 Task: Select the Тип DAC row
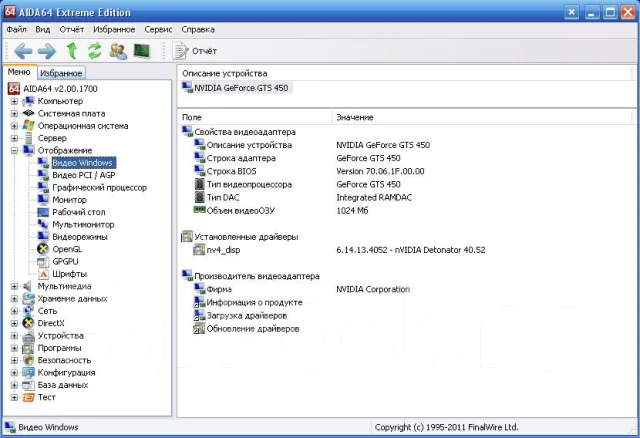coord(303,198)
